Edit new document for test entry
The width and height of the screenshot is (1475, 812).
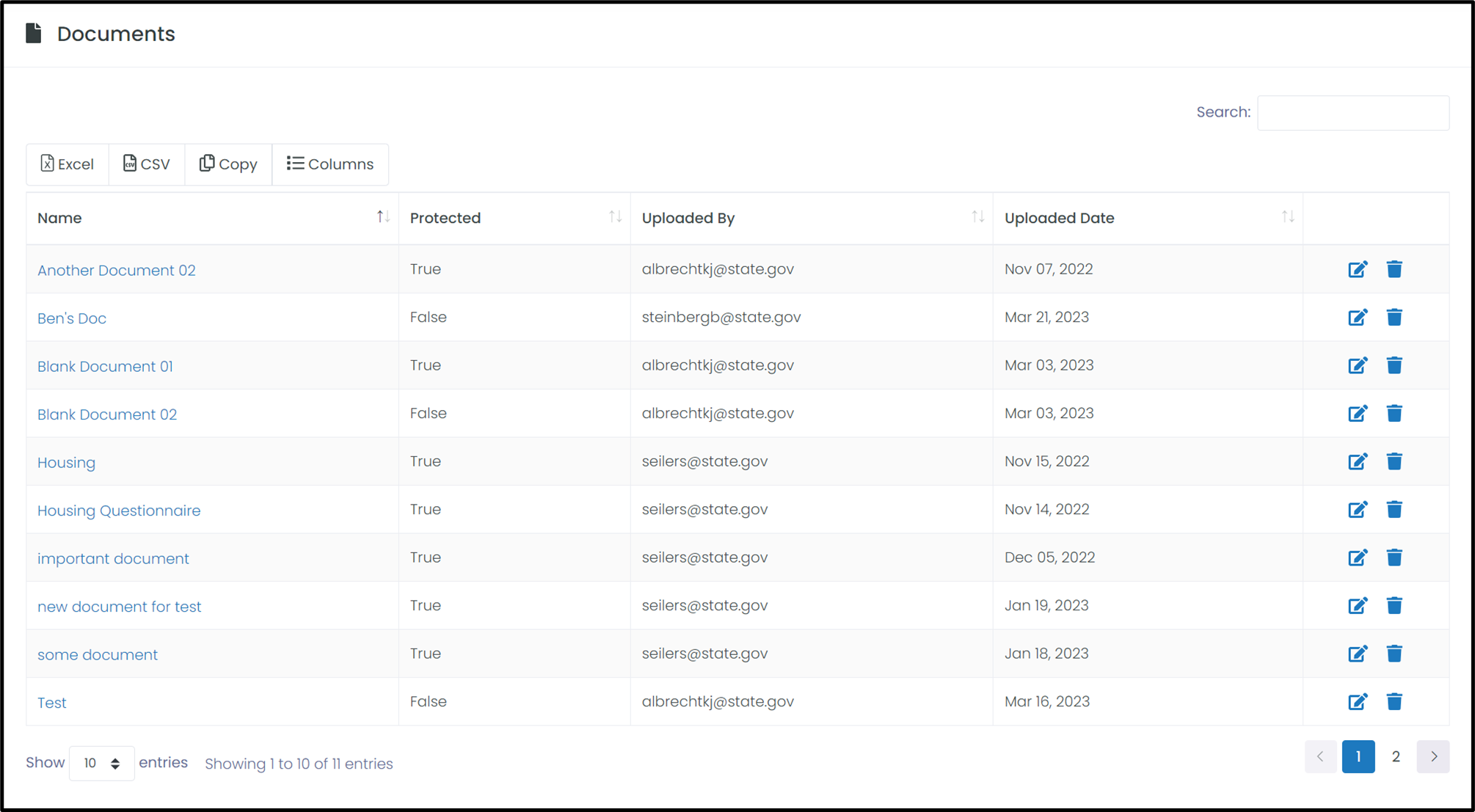1358,606
